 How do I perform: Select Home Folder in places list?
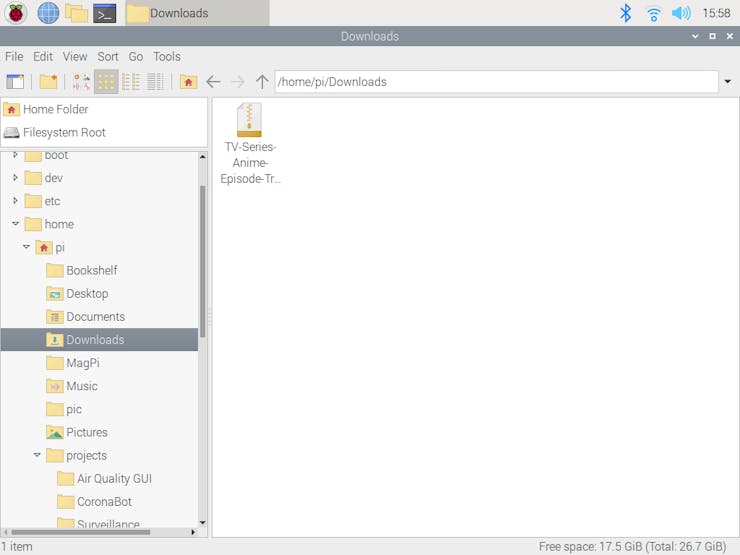click(104, 109)
